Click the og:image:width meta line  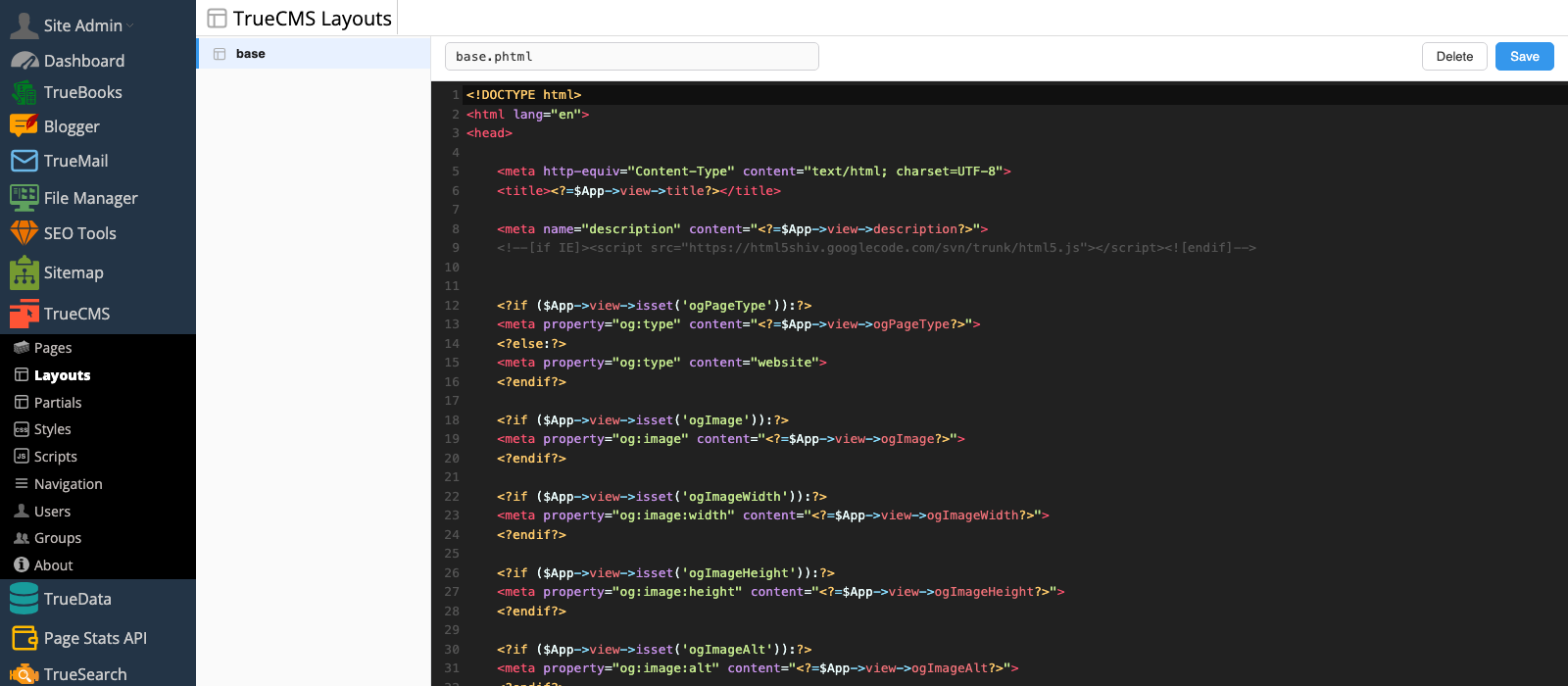(x=773, y=515)
